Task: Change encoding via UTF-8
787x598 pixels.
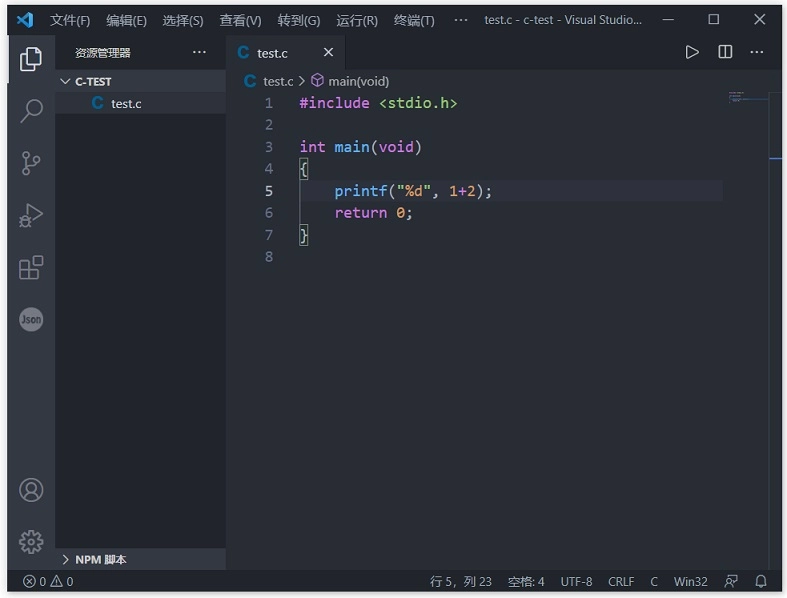Action: click(576, 581)
